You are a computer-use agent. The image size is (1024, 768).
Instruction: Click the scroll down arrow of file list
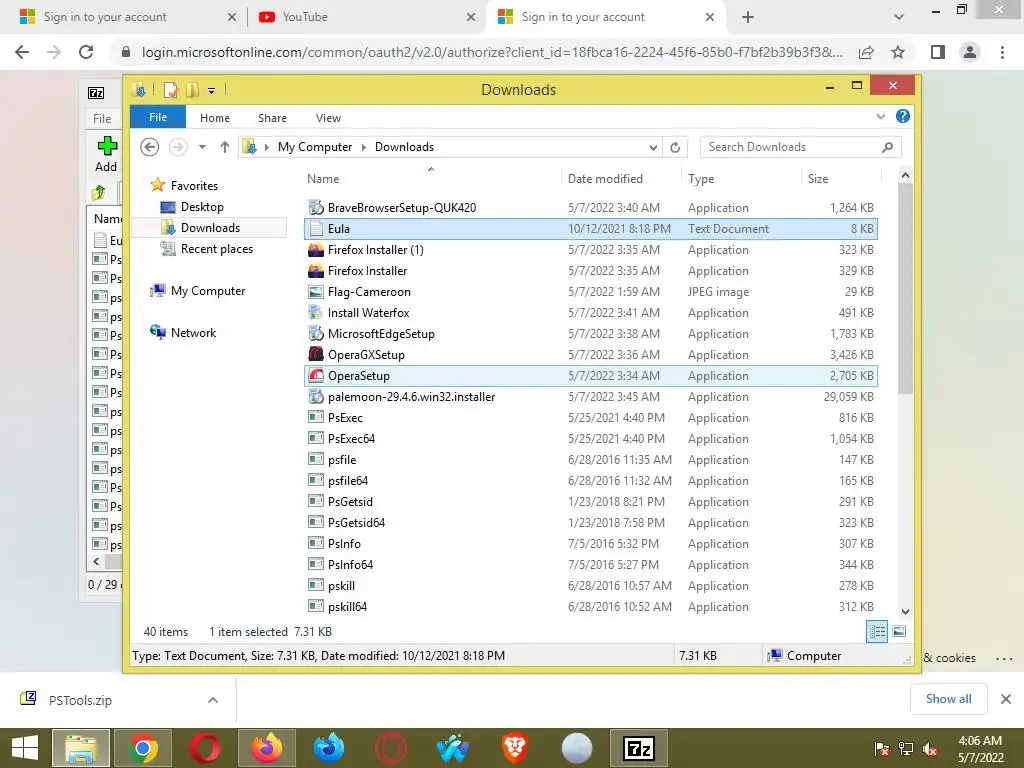pyautogui.click(x=905, y=612)
